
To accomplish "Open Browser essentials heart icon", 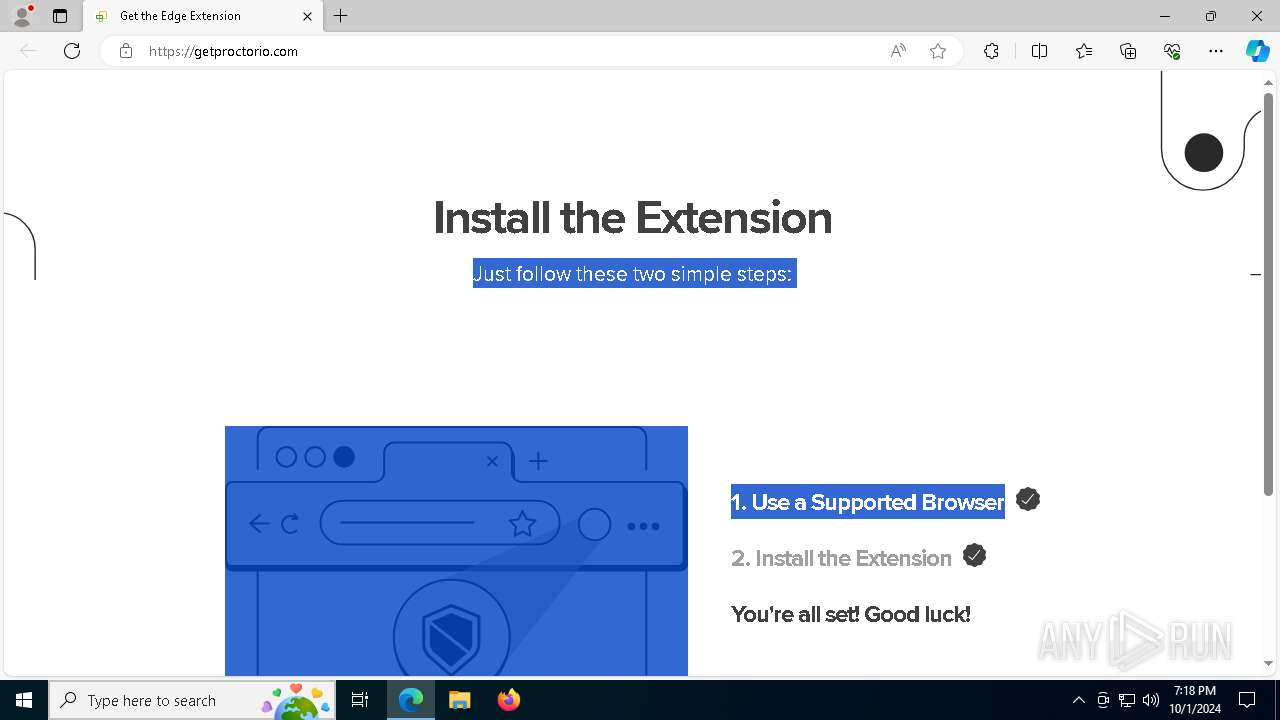I will [x=1172, y=51].
